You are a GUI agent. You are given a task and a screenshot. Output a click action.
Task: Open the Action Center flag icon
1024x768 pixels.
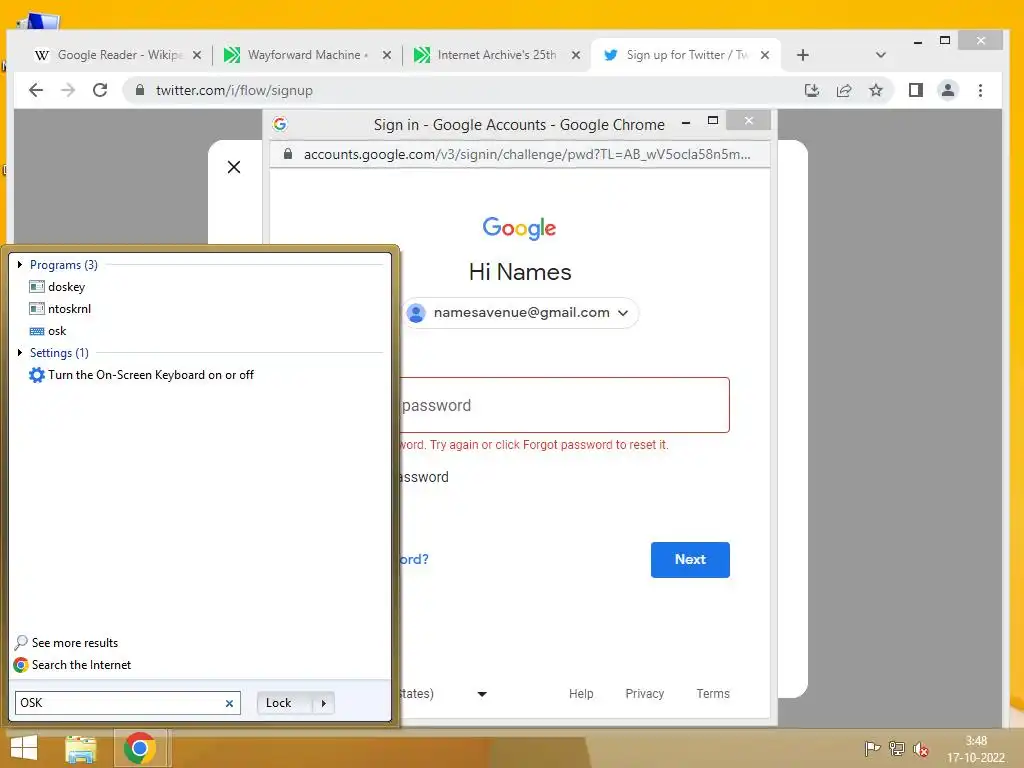tap(872, 748)
